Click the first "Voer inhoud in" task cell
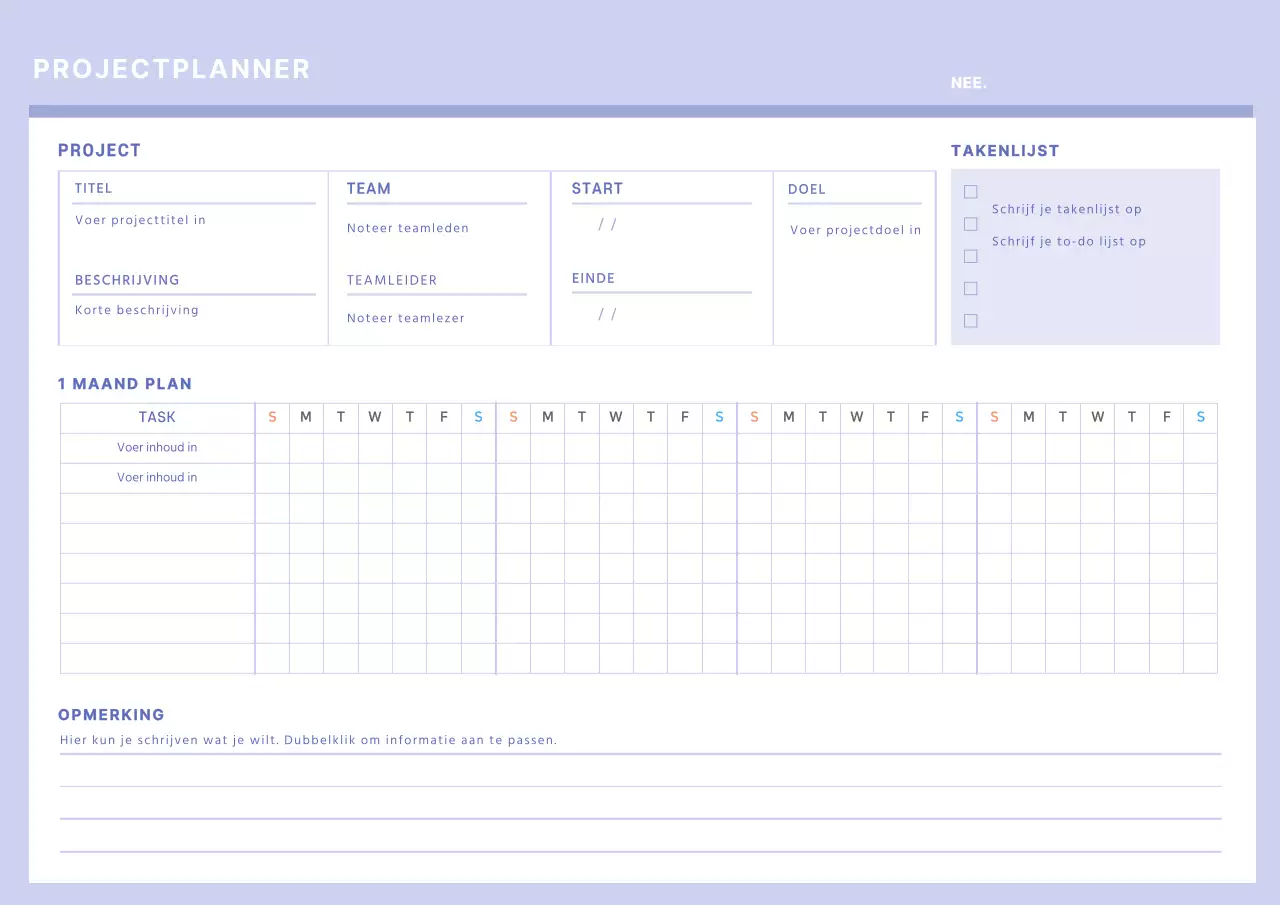Viewport: 1280px width, 905px height. (157, 447)
